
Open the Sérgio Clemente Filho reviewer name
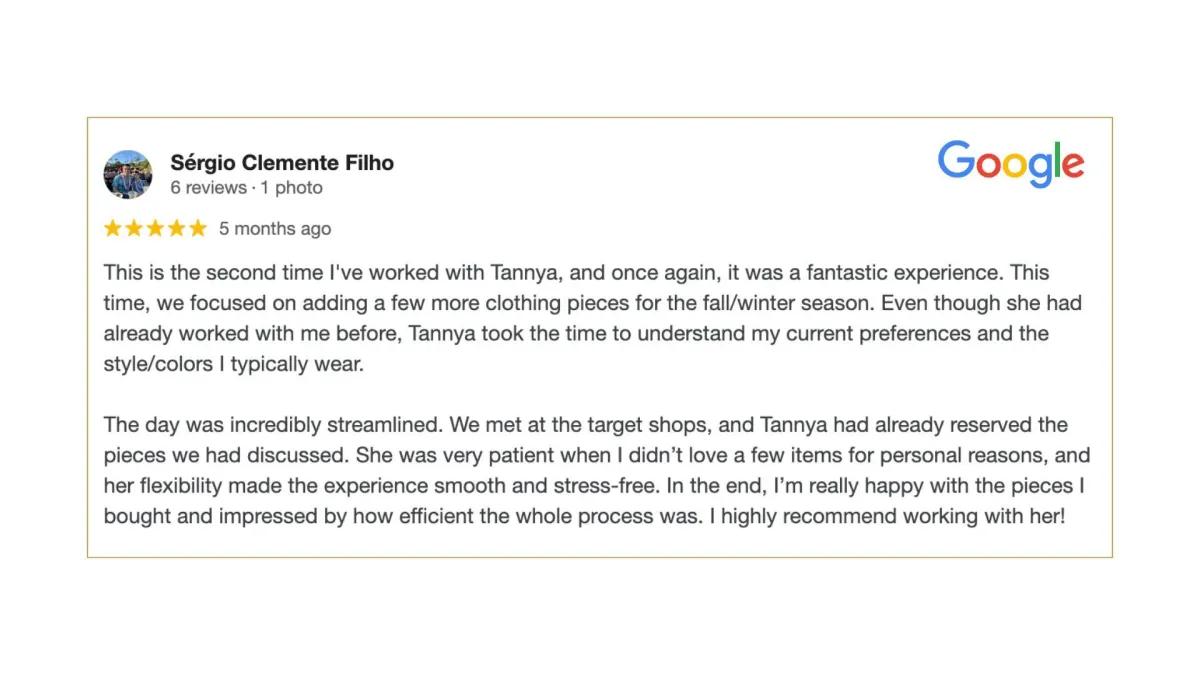coord(282,162)
